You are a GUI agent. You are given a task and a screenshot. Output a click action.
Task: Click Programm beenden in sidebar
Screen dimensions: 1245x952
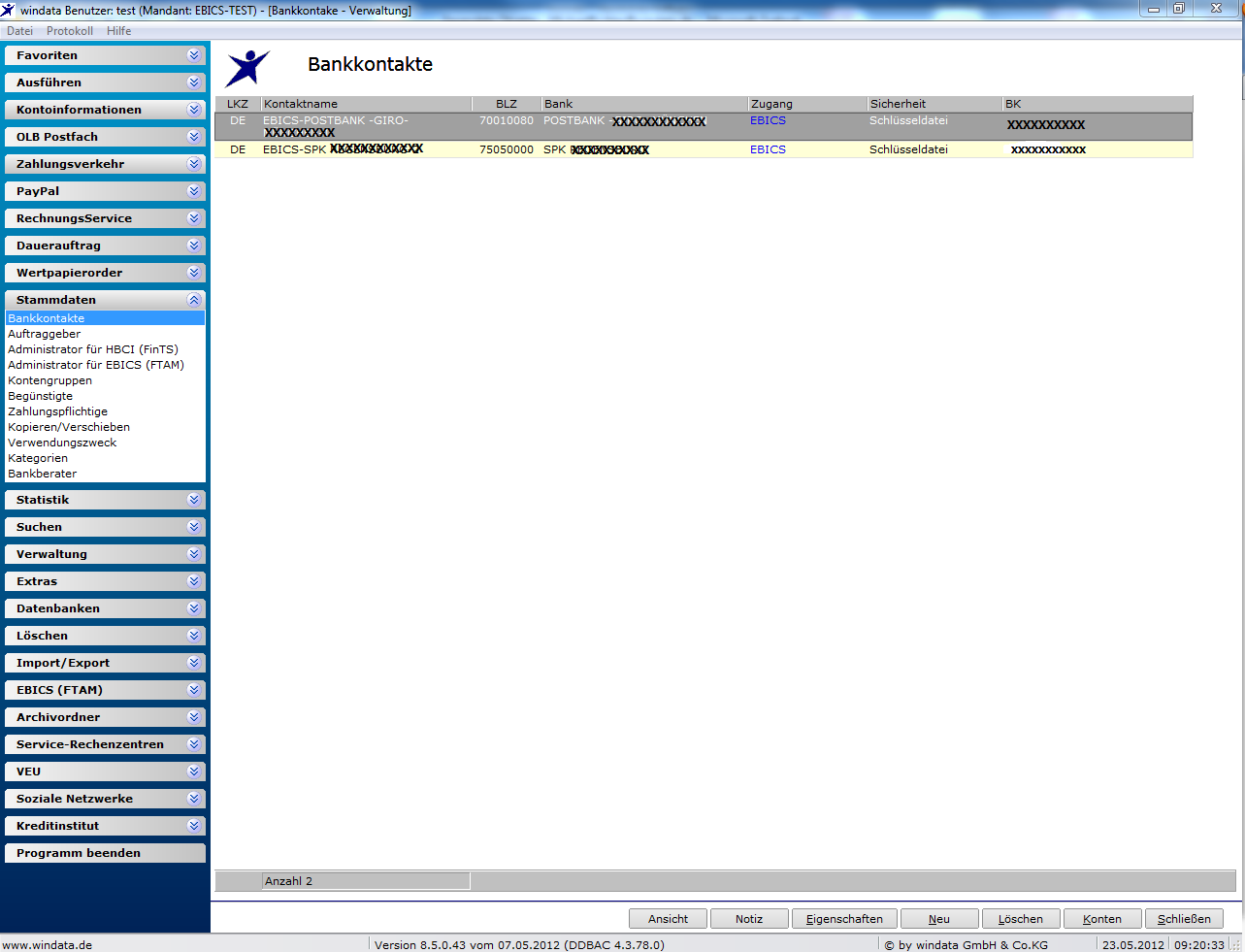click(105, 853)
